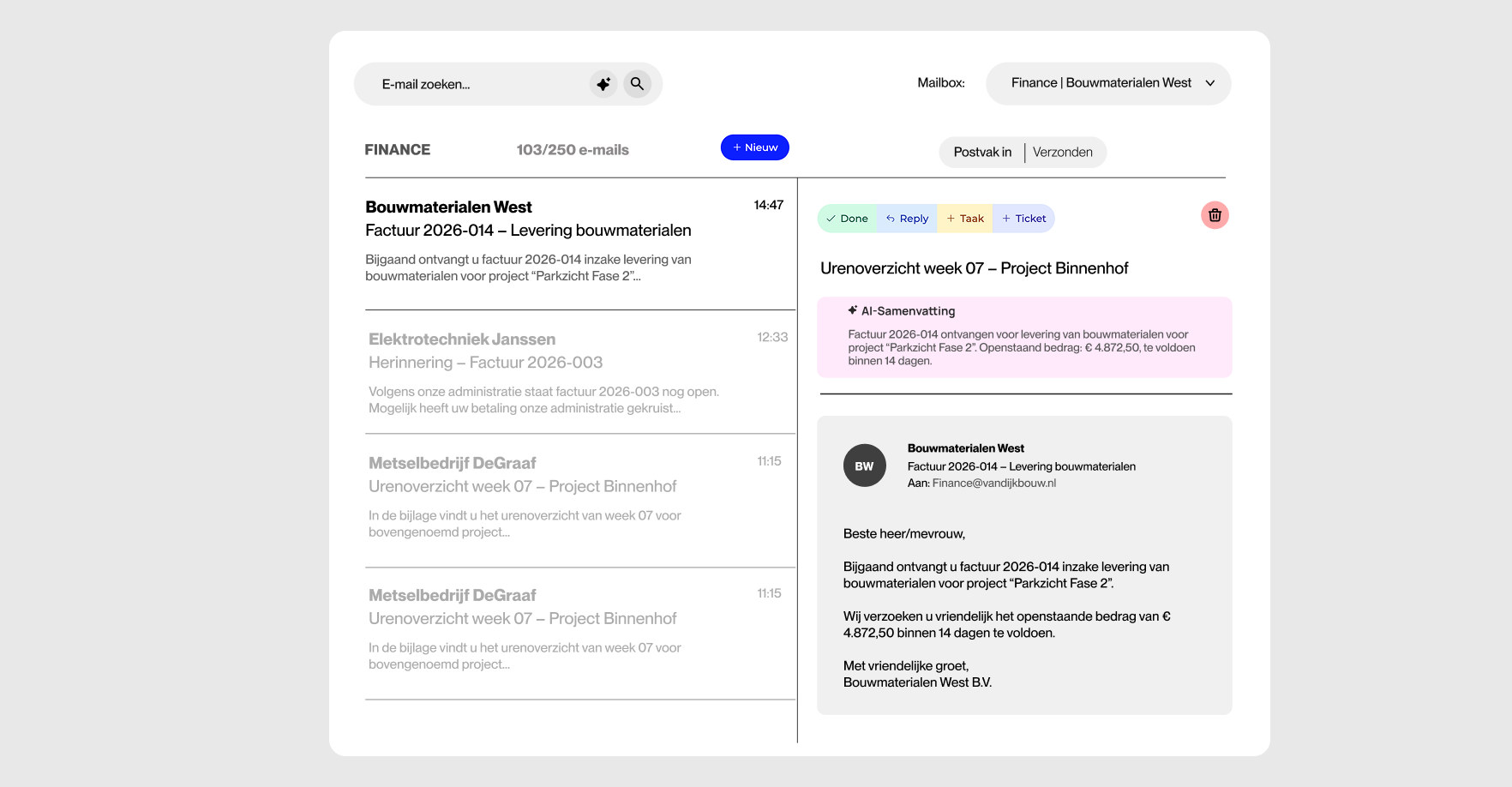Click the AI sparkle search icon
The image size is (1512, 787).
pos(603,84)
